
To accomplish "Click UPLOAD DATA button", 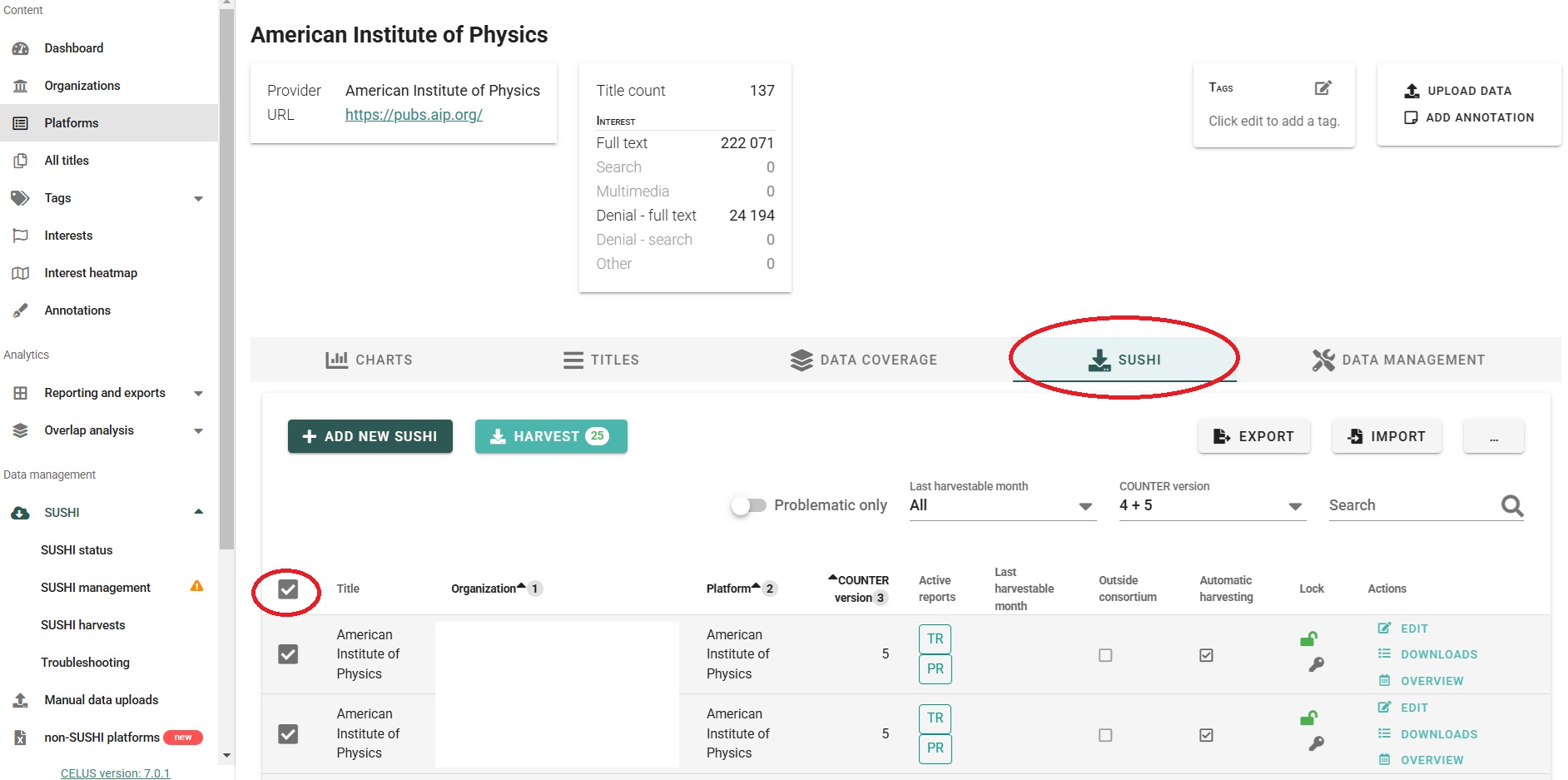I will pyautogui.click(x=1458, y=91).
